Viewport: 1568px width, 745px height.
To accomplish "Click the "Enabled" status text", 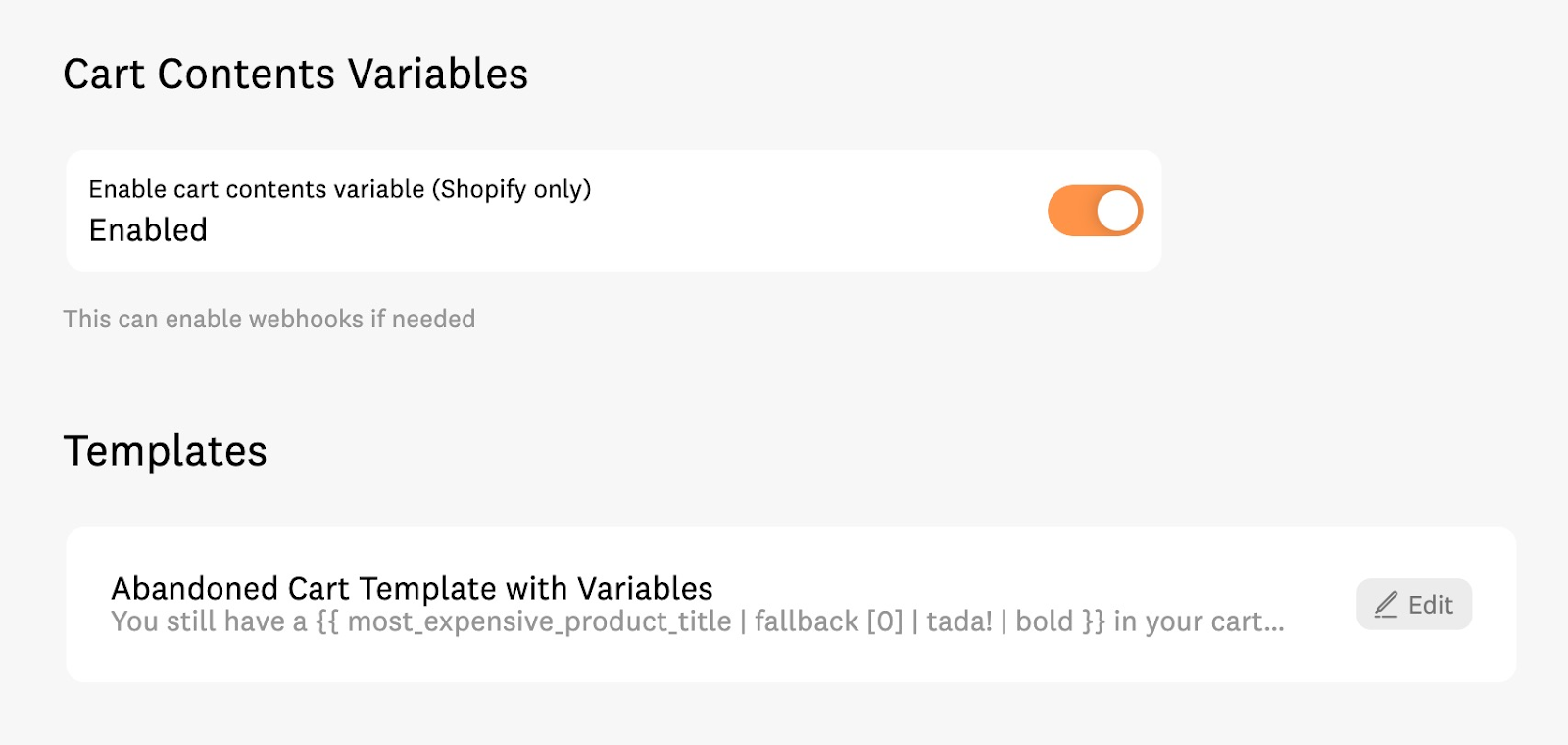I will click(x=148, y=230).
